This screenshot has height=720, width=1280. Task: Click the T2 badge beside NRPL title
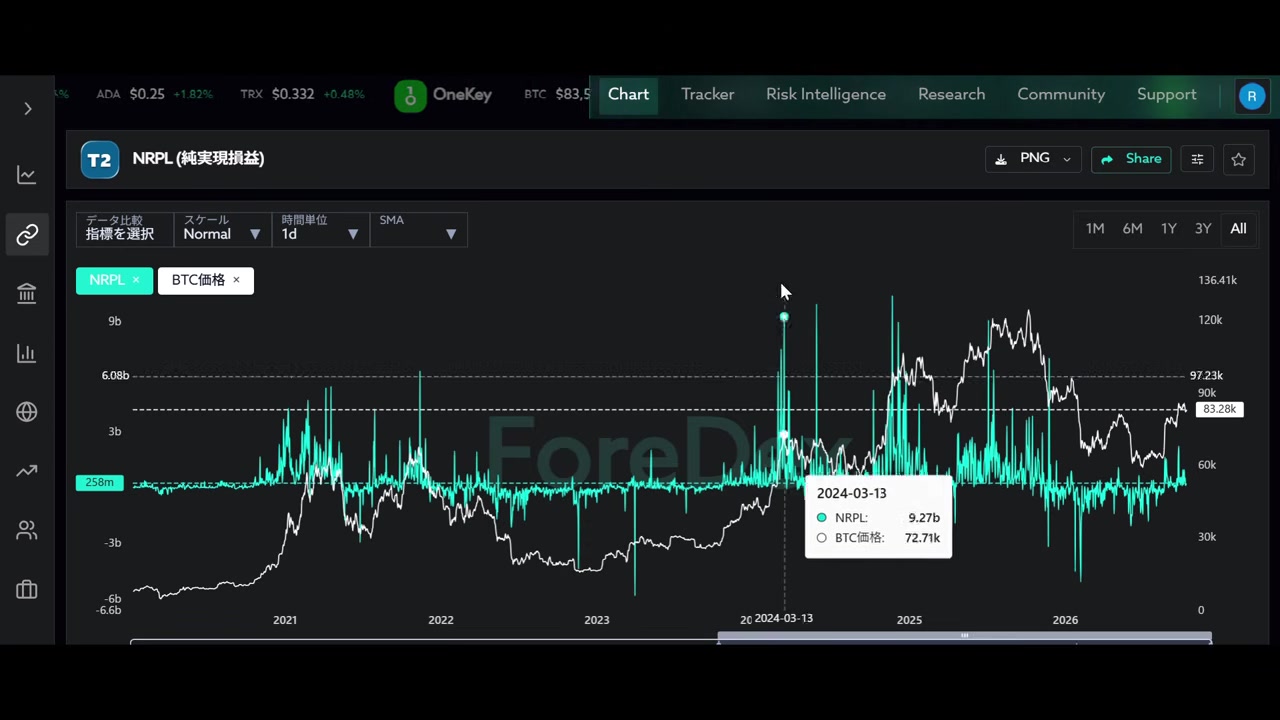pos(100,159)
